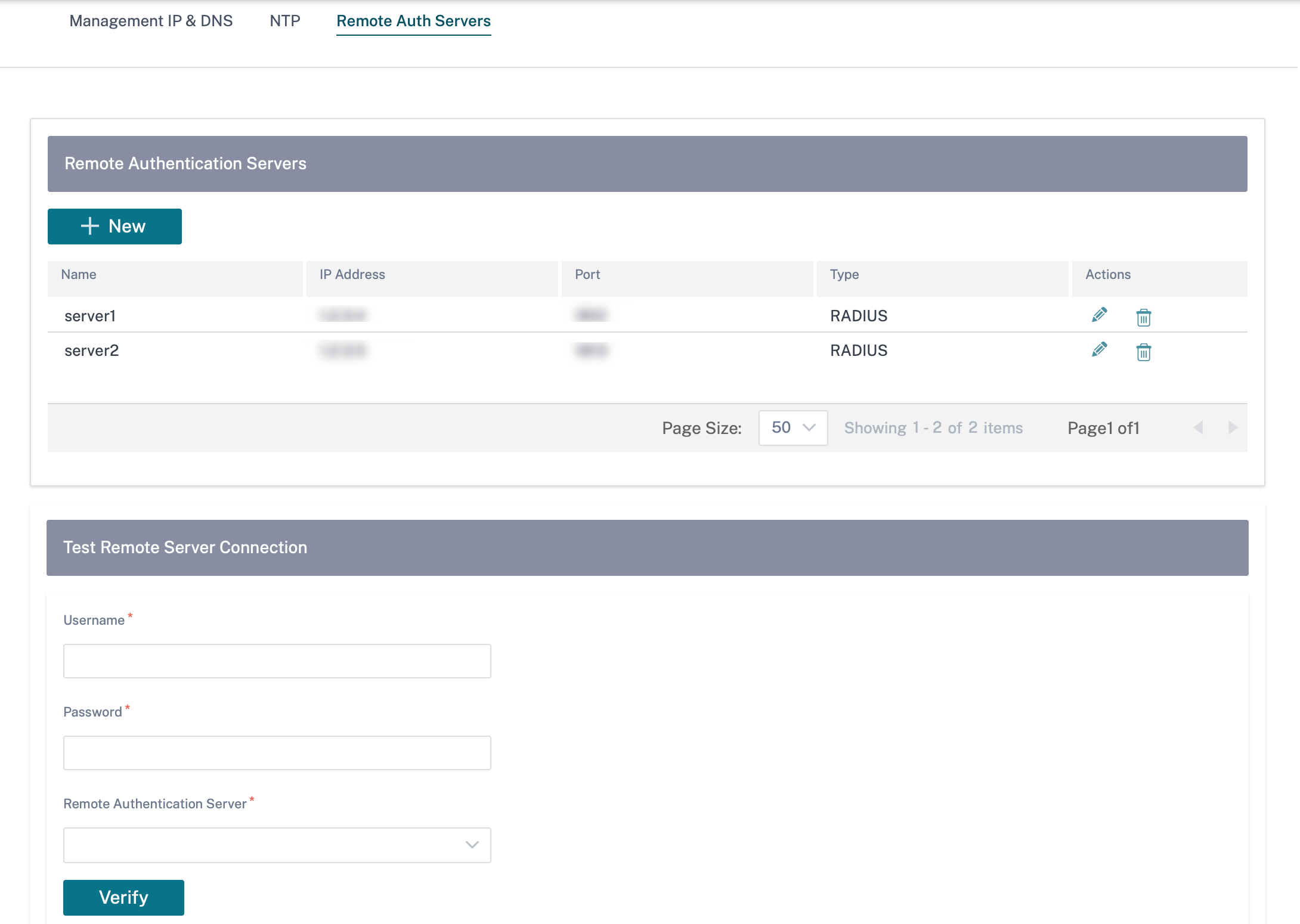Switch to Management IP & DNS tab
This screenshot has width=1300, height=924.
[x=151, y=21]
